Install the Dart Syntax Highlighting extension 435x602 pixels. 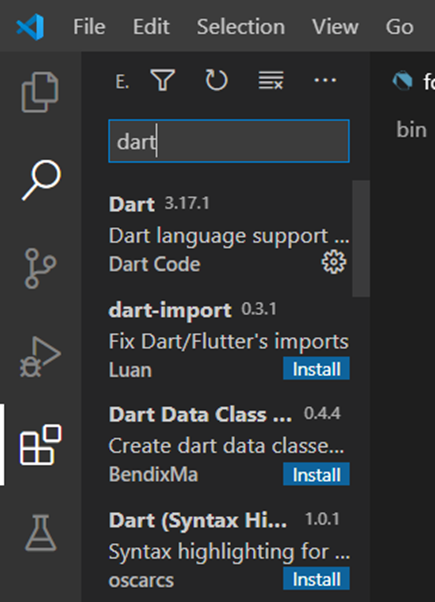click(x=316, y=579)
